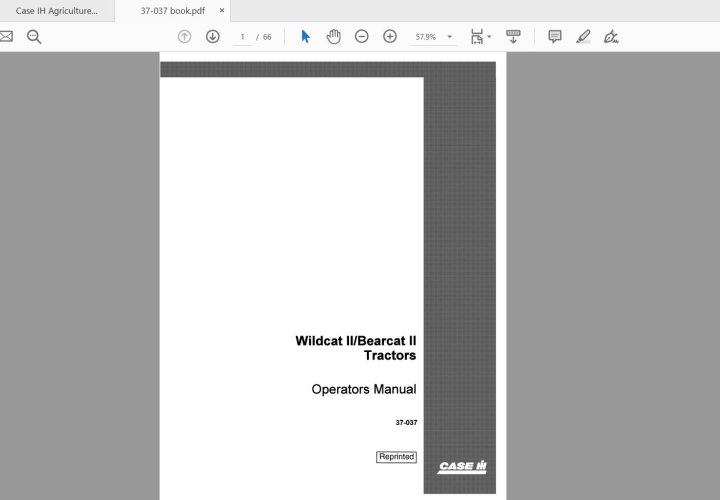Close the 37-037 book.pdf tab
Screen dimensions: 720x500
(x=222, y=10)
